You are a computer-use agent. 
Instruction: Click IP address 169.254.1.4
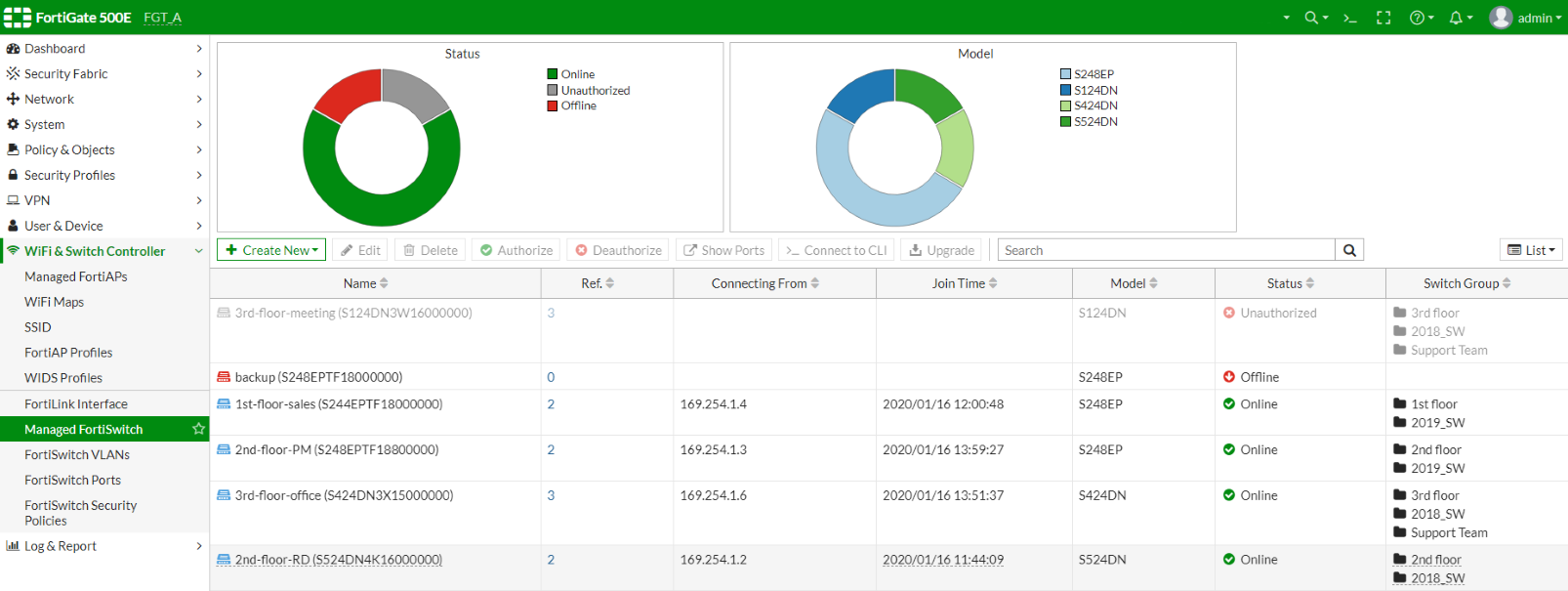pyautogui.click(x=714, y=403)
